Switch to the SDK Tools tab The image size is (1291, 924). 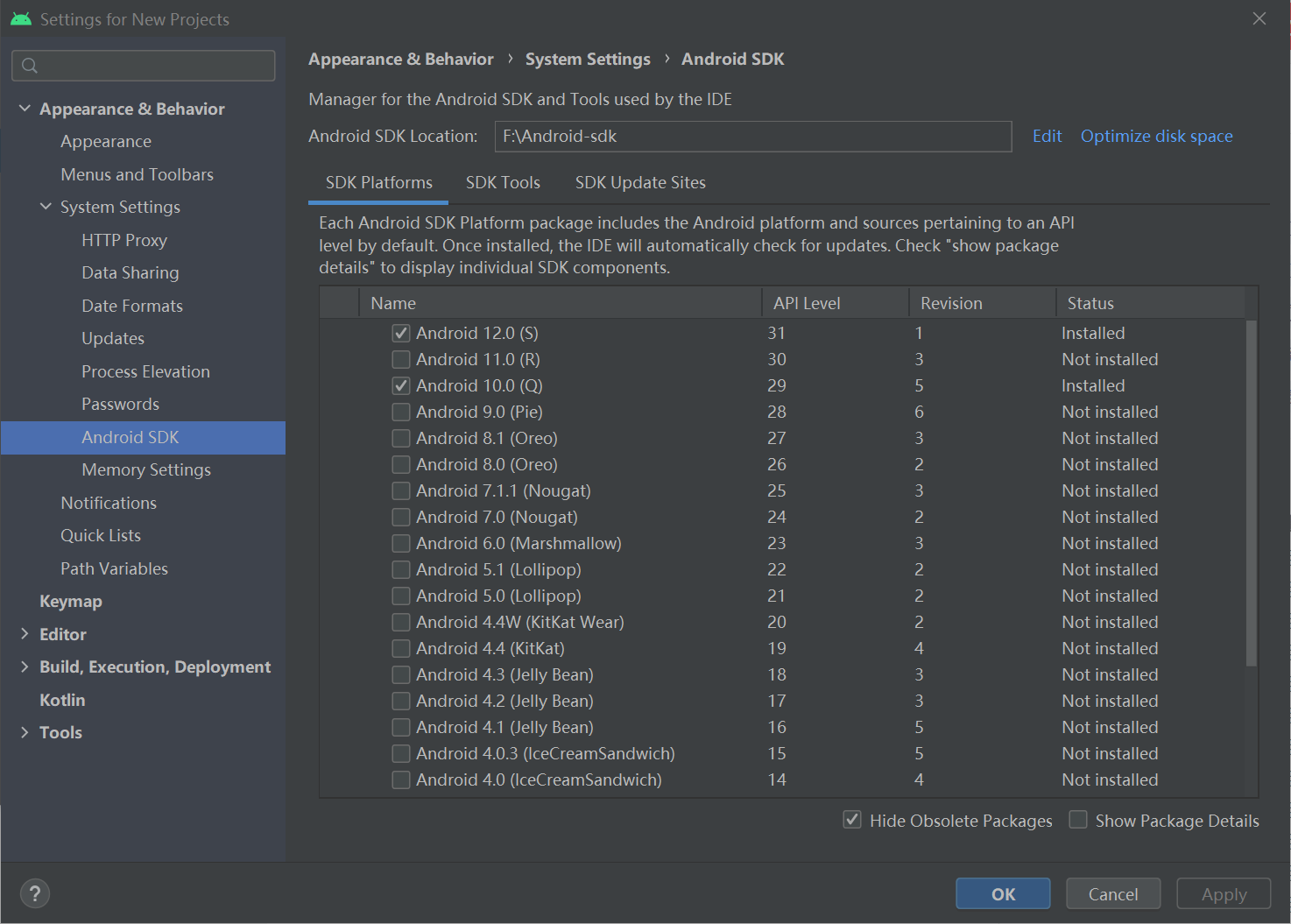[503, 182]
